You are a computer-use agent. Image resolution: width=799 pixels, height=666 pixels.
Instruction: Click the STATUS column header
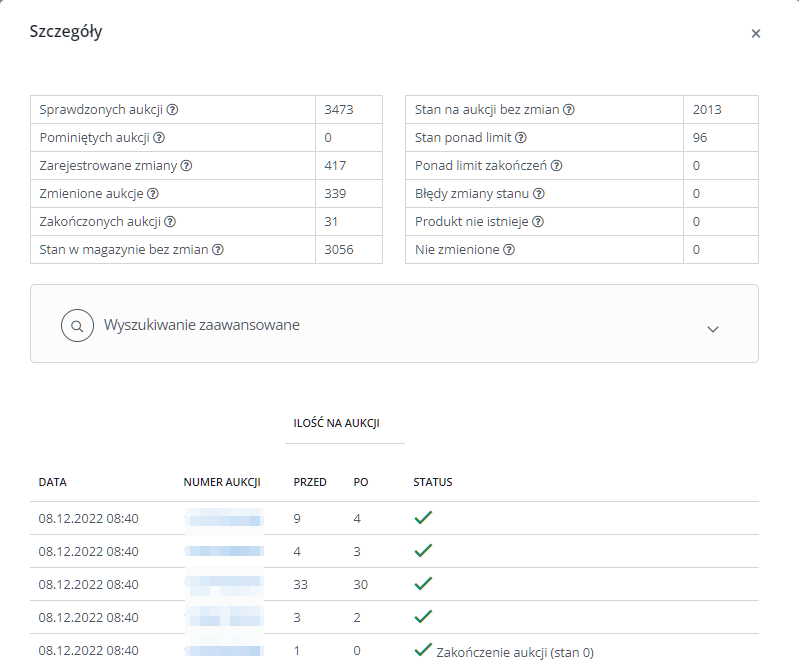point(433,482)
